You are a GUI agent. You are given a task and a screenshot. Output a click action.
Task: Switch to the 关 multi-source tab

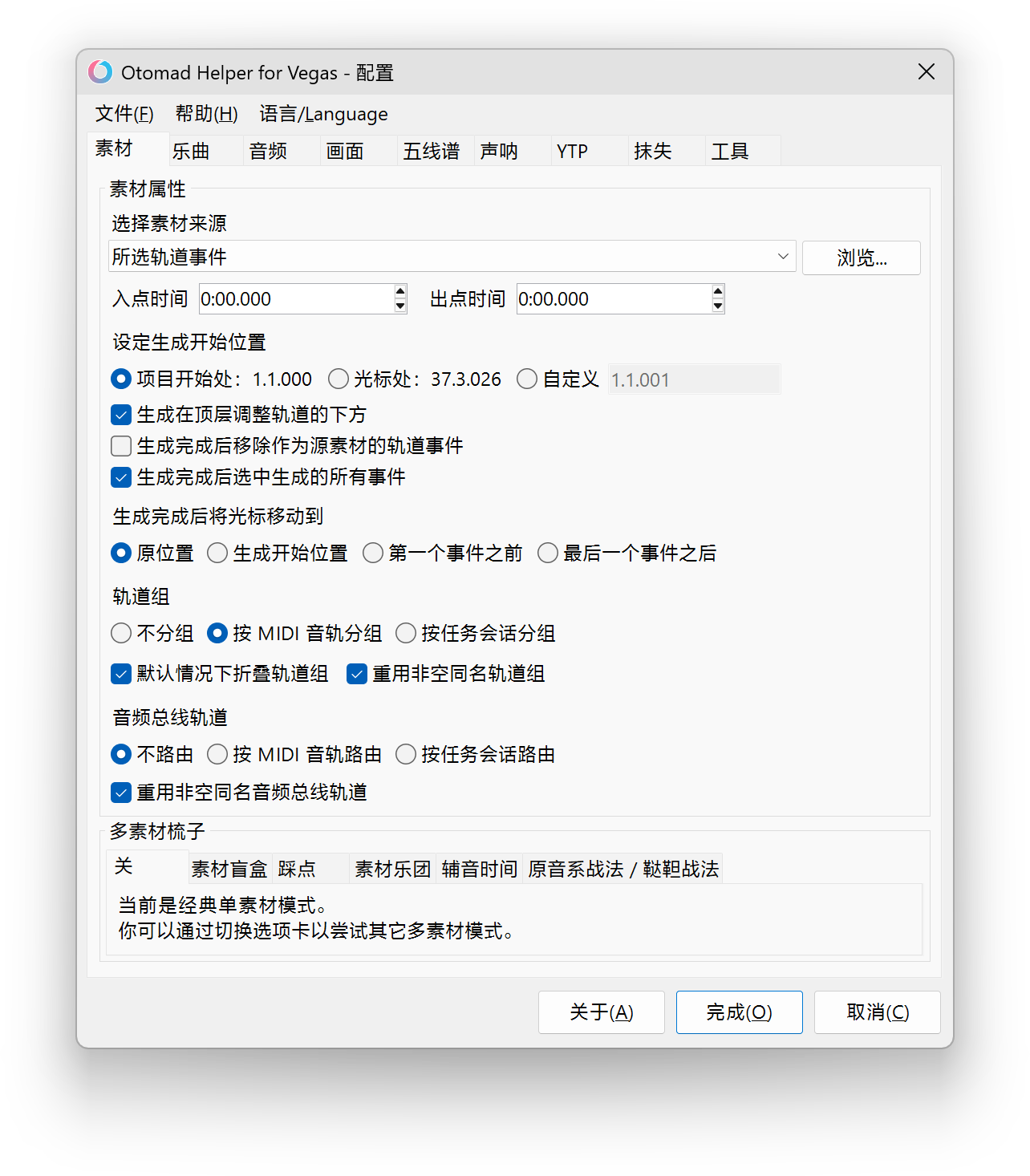[148, 866]
